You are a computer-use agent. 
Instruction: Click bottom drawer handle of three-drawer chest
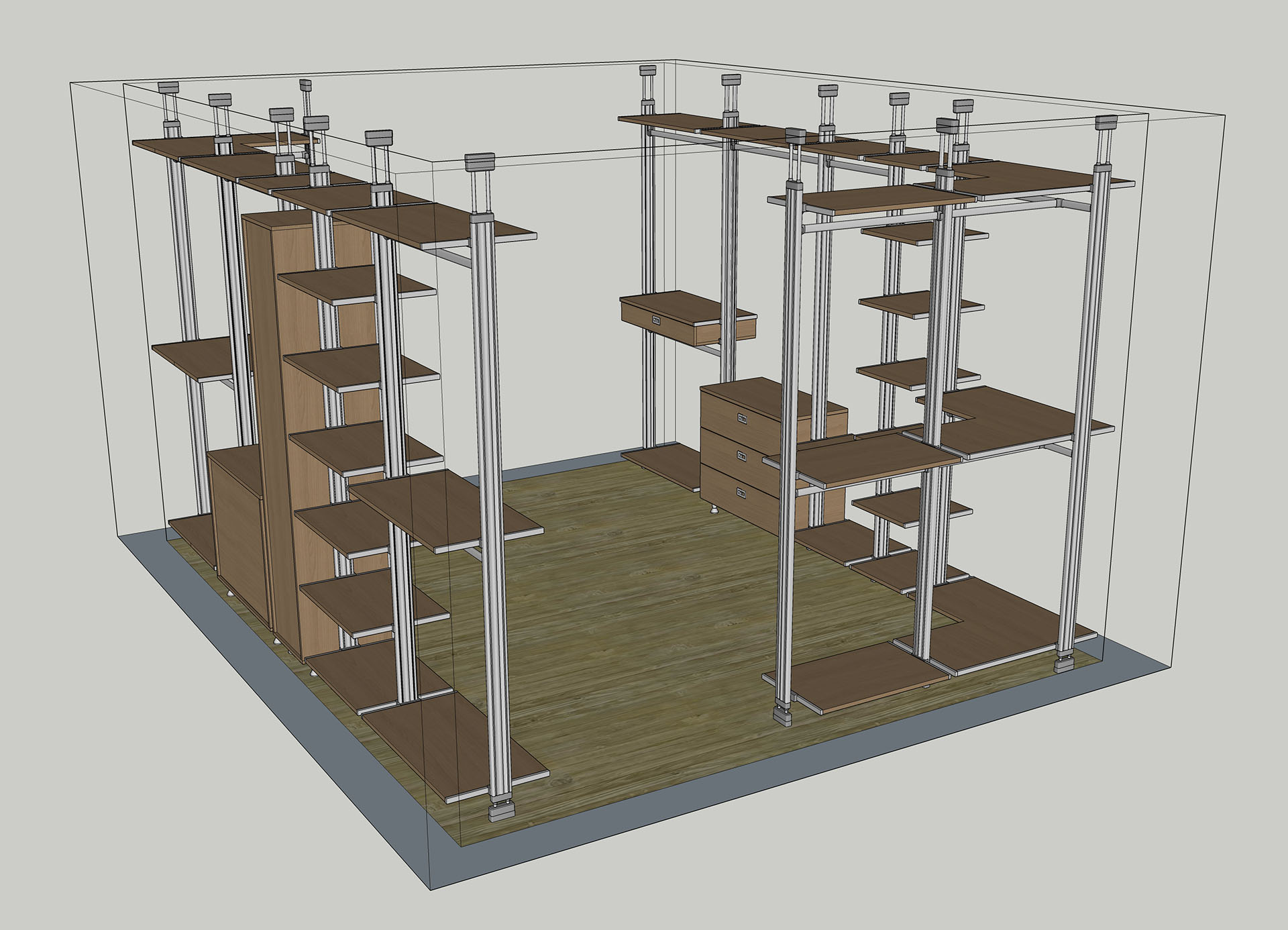[742, 493]
